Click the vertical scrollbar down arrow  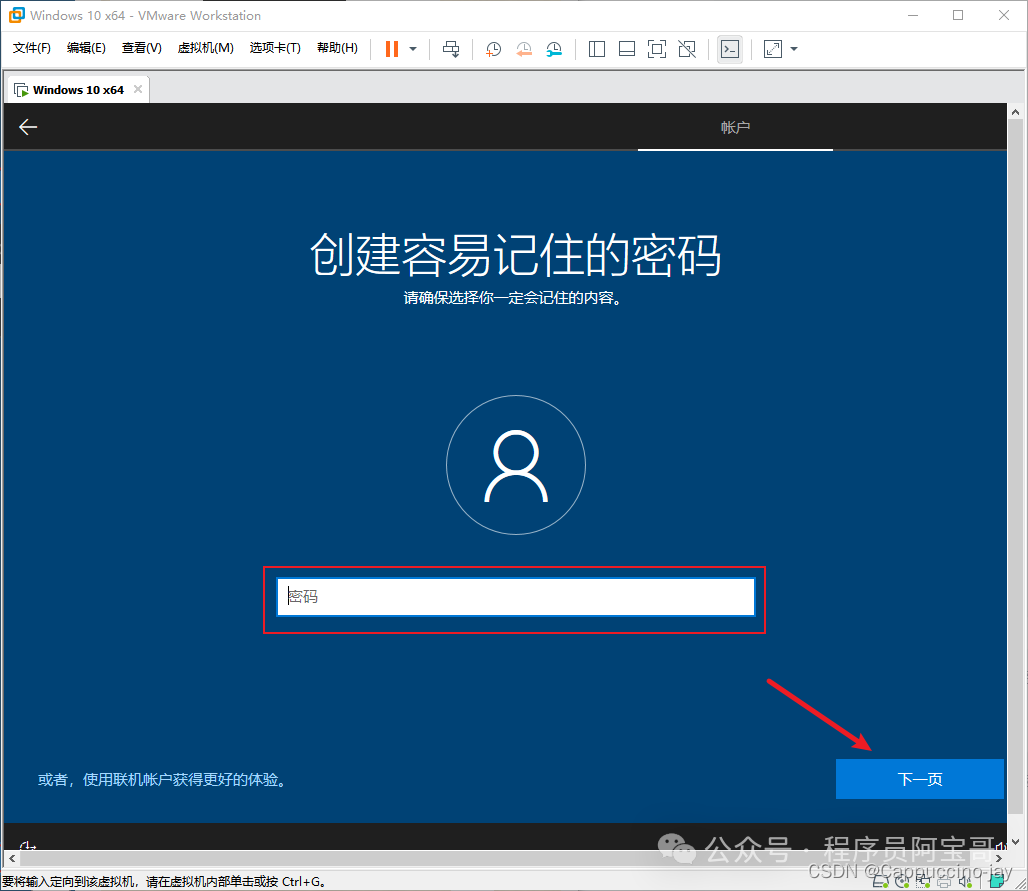pyautogui.click(x=1015, y=841)
